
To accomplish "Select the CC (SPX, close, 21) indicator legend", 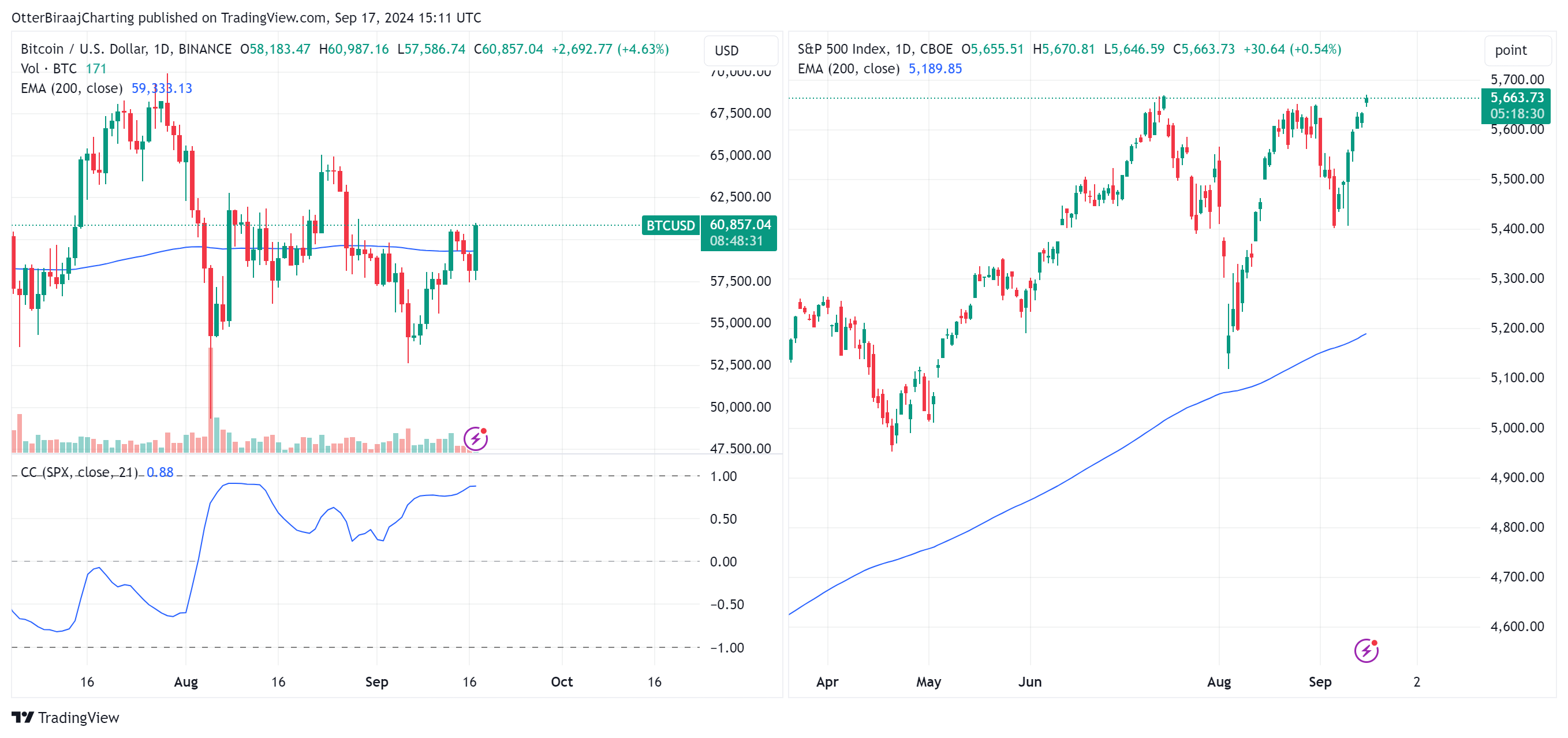I will 79,472.
